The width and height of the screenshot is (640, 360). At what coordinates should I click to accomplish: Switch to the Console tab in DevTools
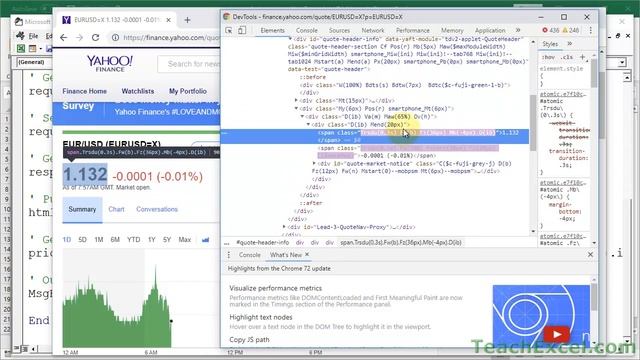coord(307,31)
